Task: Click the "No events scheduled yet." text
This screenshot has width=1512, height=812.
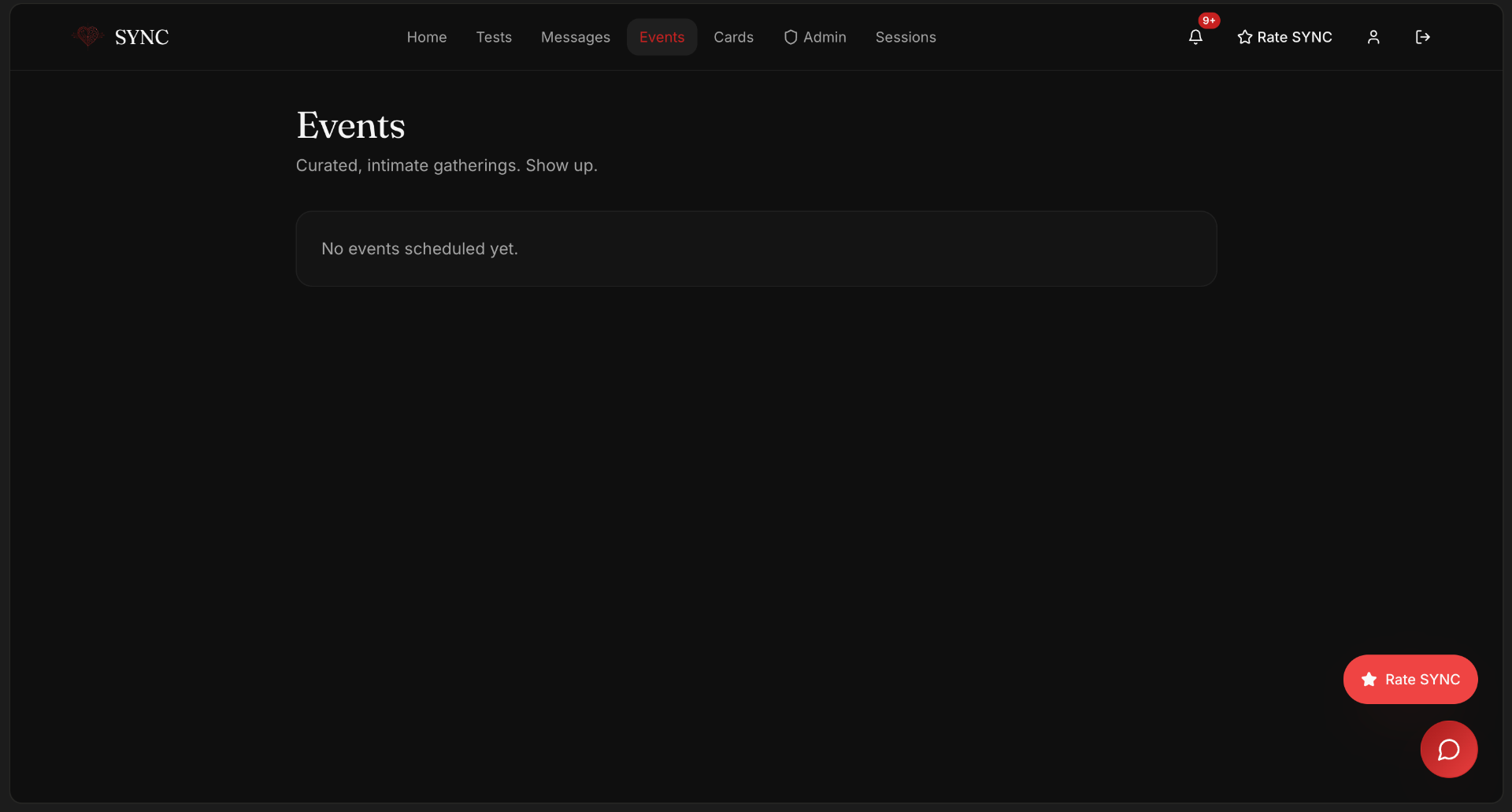Action: pyautogui.click(x=420, y=249)
